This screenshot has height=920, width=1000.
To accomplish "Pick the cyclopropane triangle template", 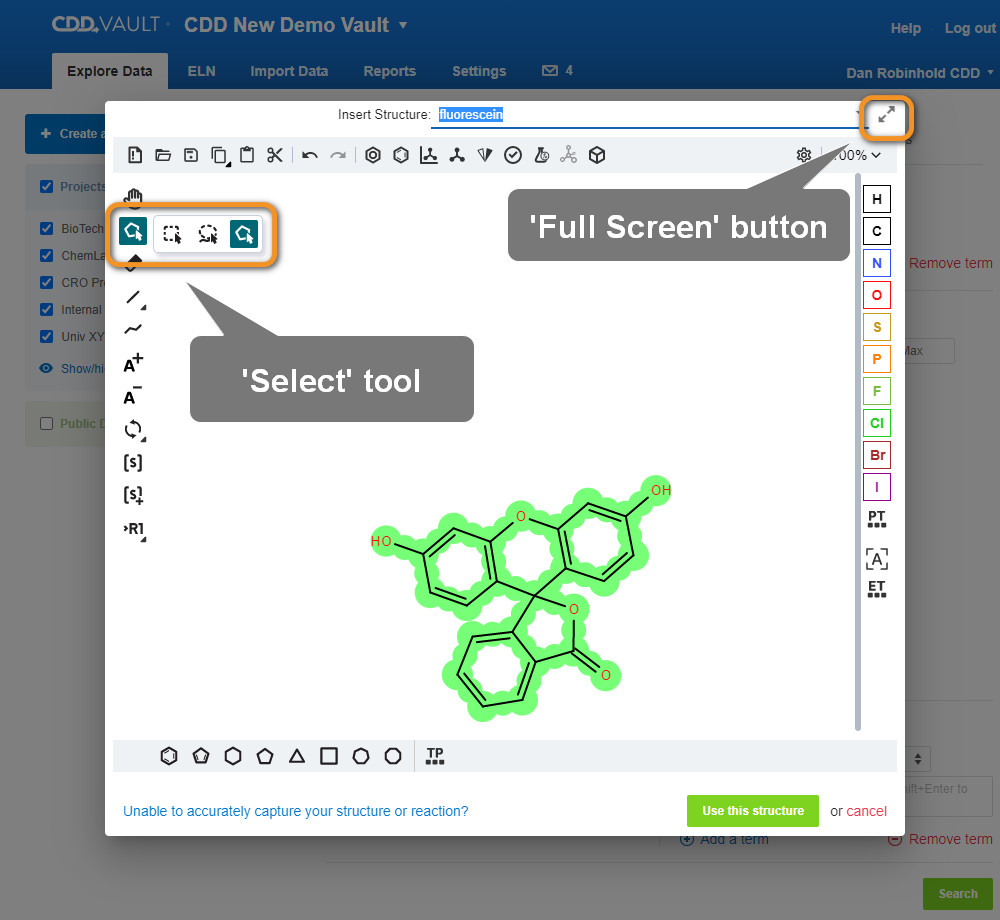I will [297, 756].
